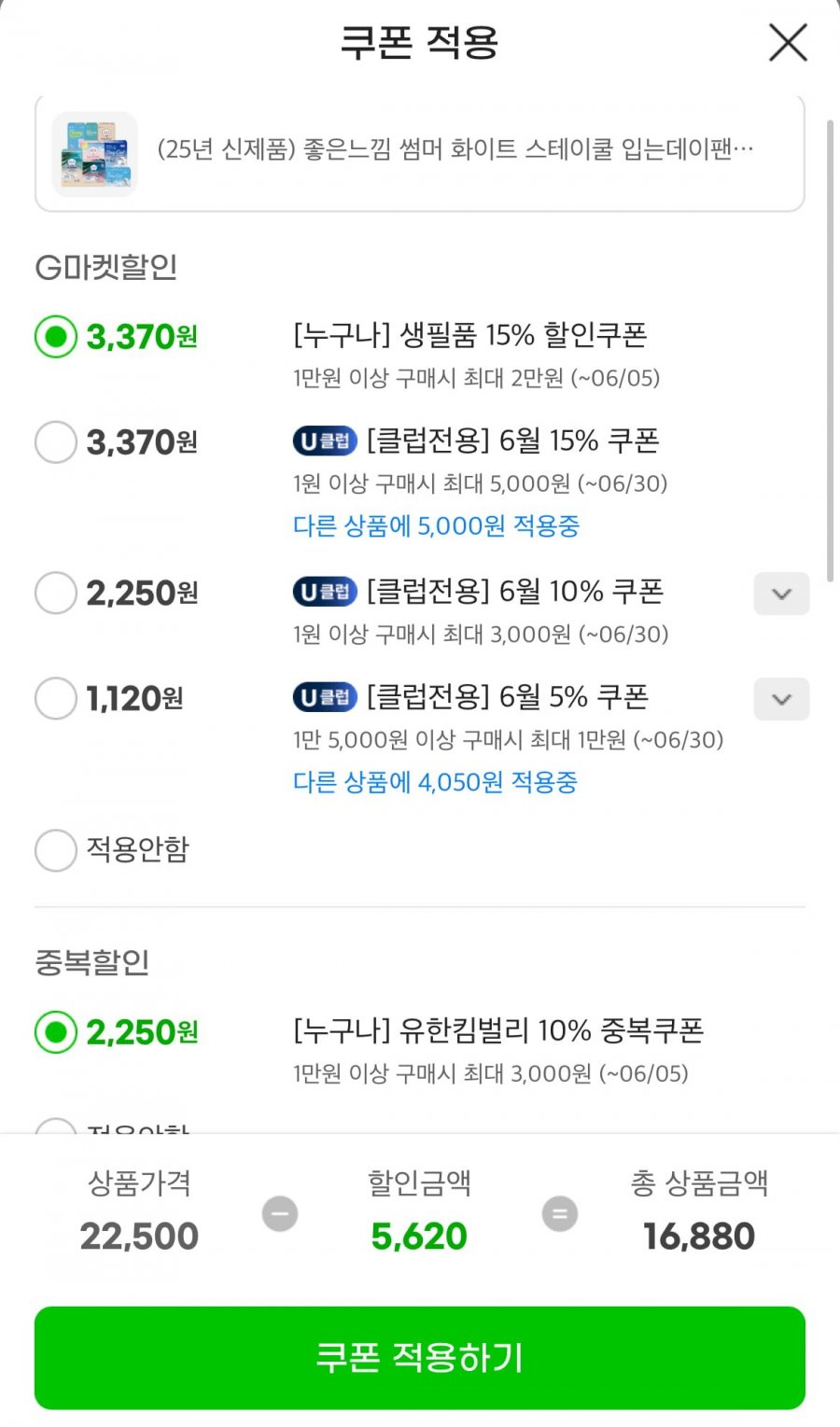Tap the 쿠폰 적용하기 green button
The width and height of the screenshot is (840, 1427).
[420, 1357]
